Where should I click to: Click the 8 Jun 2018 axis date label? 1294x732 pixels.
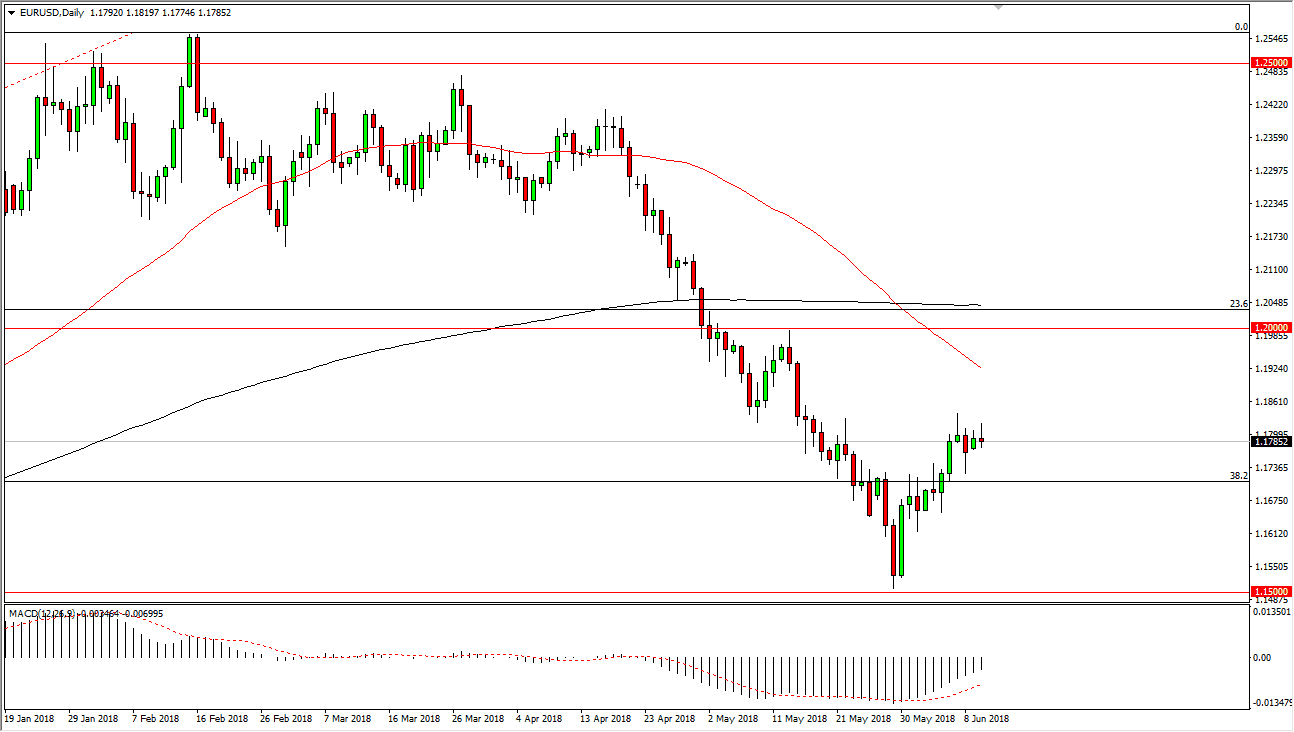[x=984, y=717]
